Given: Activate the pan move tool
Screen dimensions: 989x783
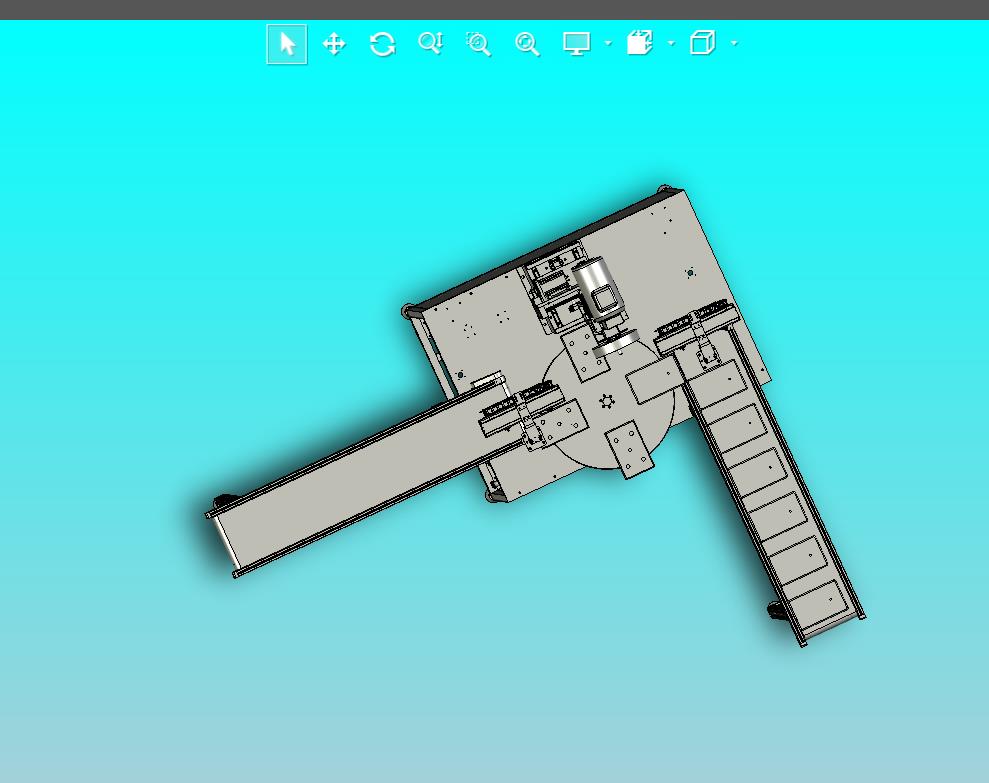Looking at the screenshot, I should click(334, 44).
